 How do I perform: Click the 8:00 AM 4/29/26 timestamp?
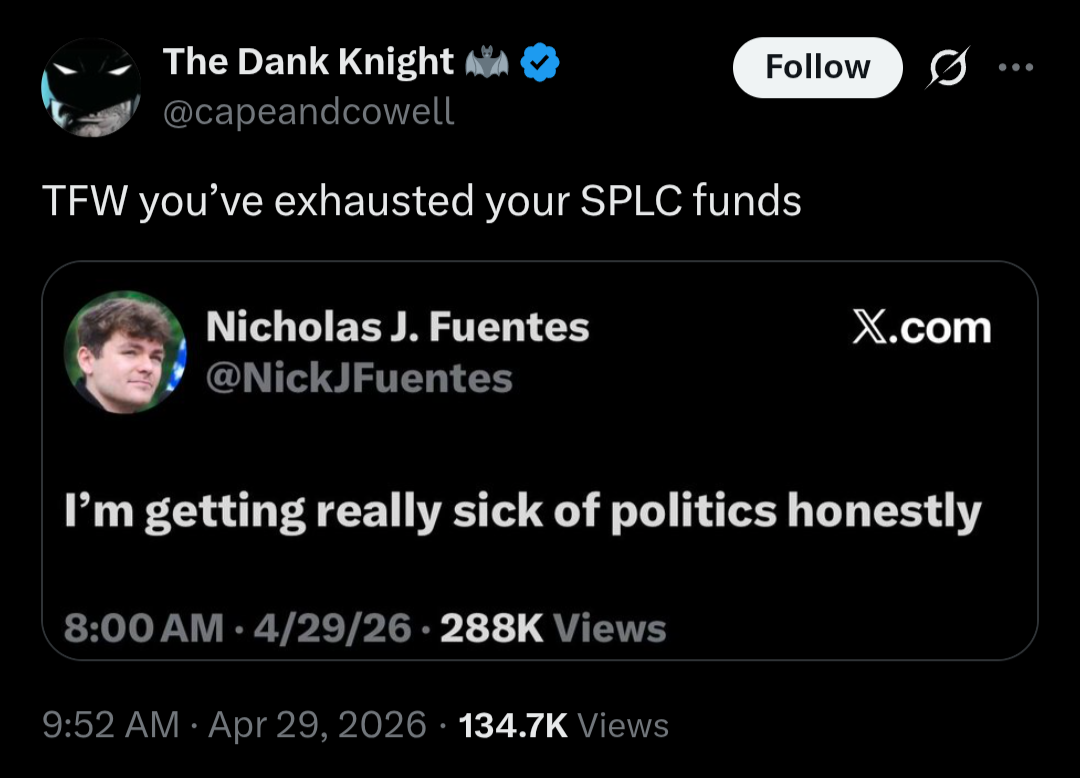(x=238, y=628)
